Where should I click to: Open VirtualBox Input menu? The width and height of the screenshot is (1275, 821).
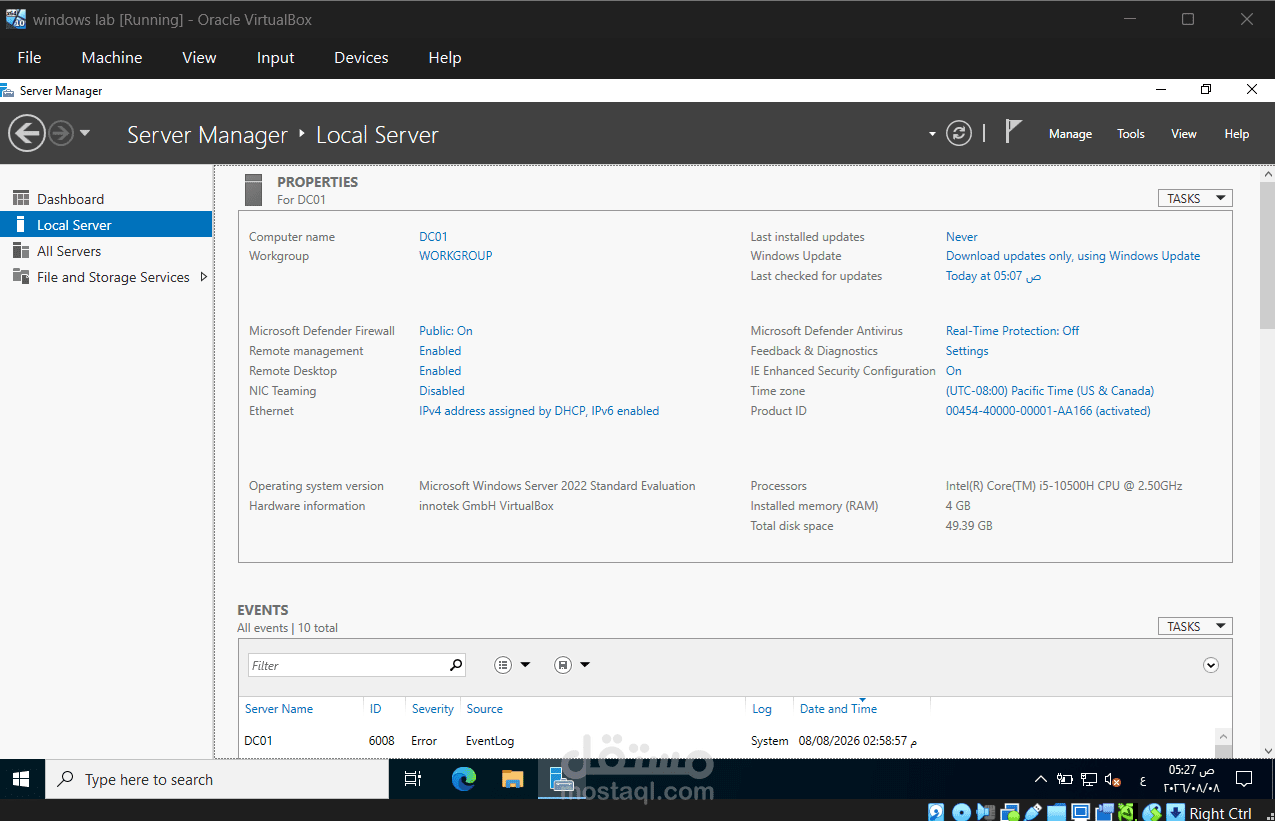pos(275,58)
